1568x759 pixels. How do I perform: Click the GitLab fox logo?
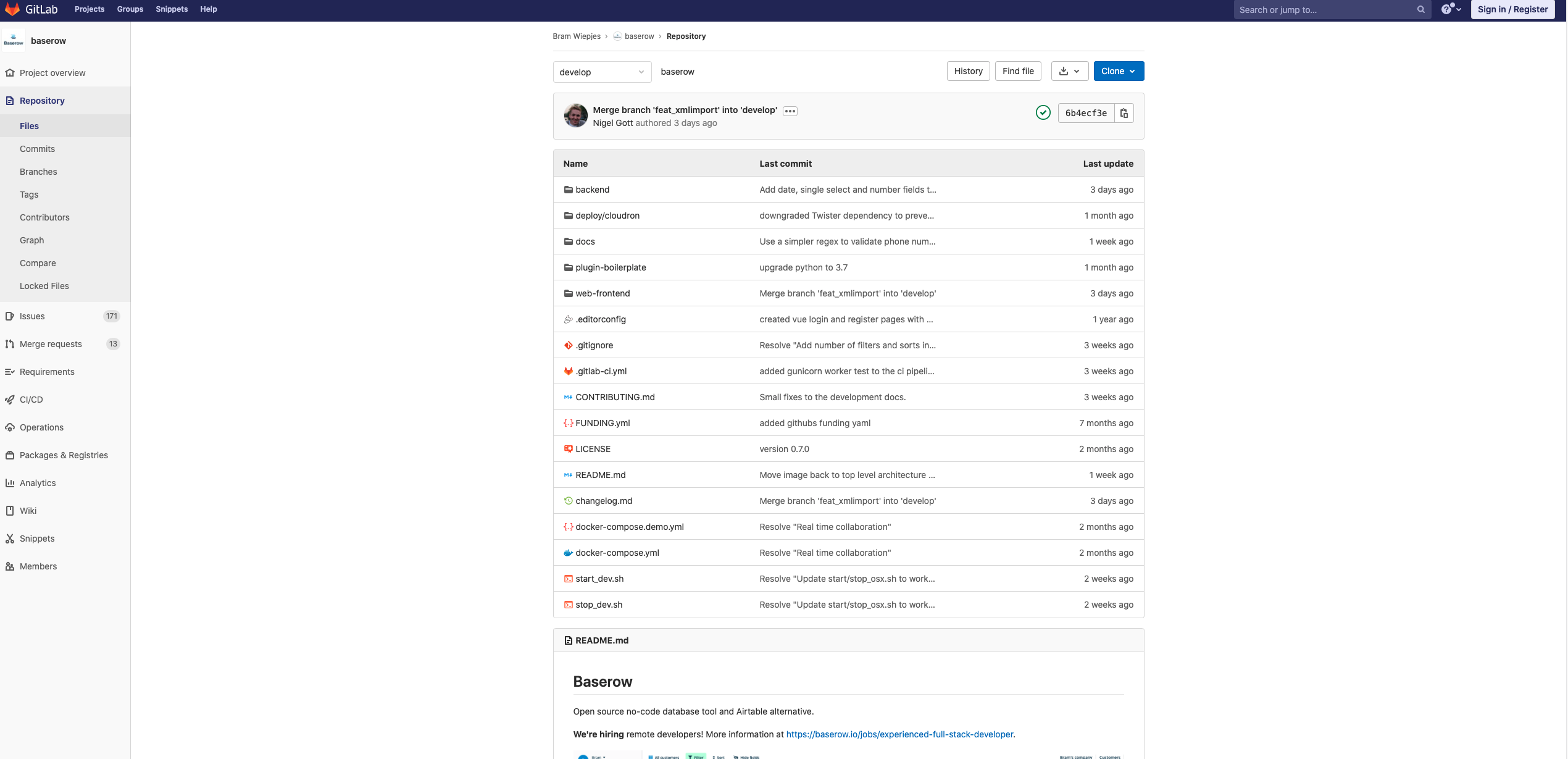(x=12, y=9)
